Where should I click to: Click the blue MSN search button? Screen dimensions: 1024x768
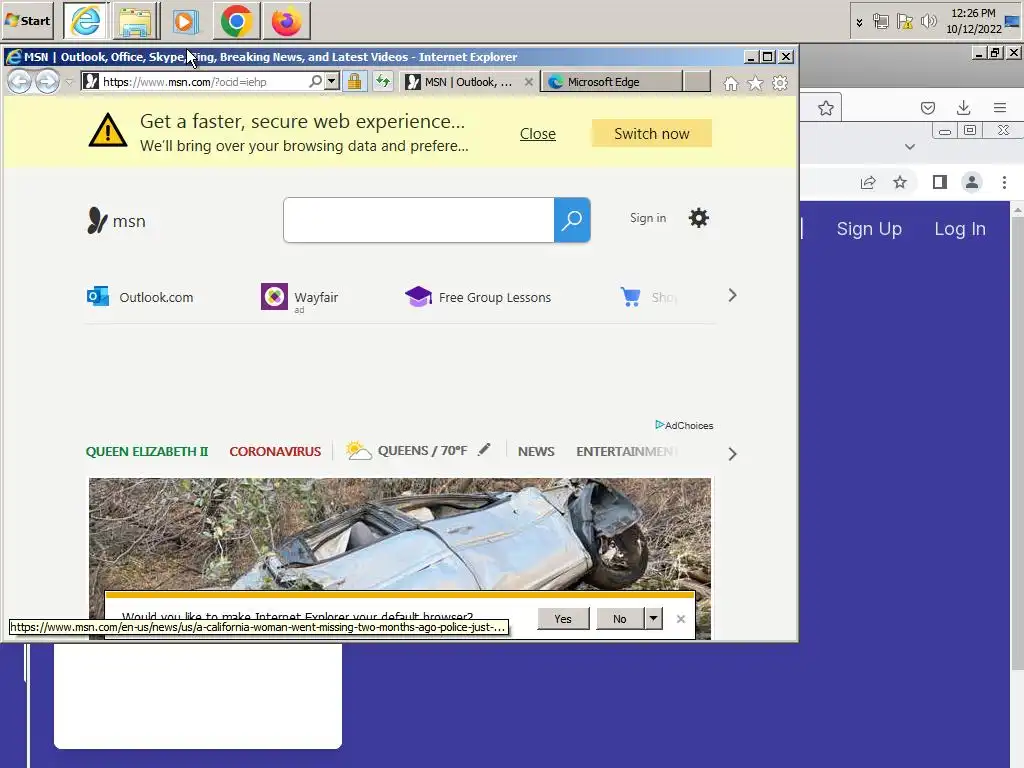(572, 220)
